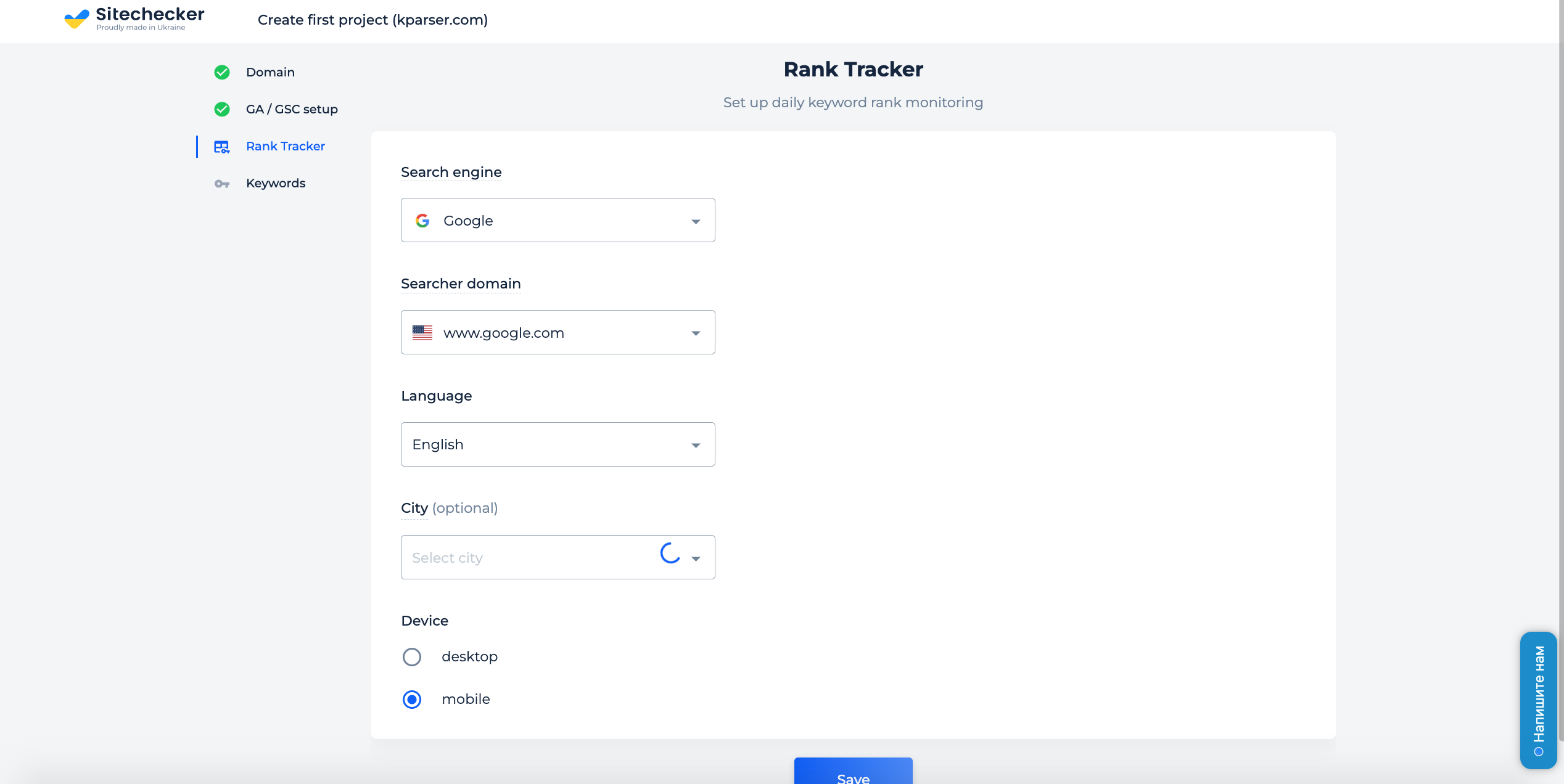Click the Set up daily keyword rank monitoring subtitle
Viewport: 1564px width, 784px height.
pyautogui.click(x=854, y=102)
